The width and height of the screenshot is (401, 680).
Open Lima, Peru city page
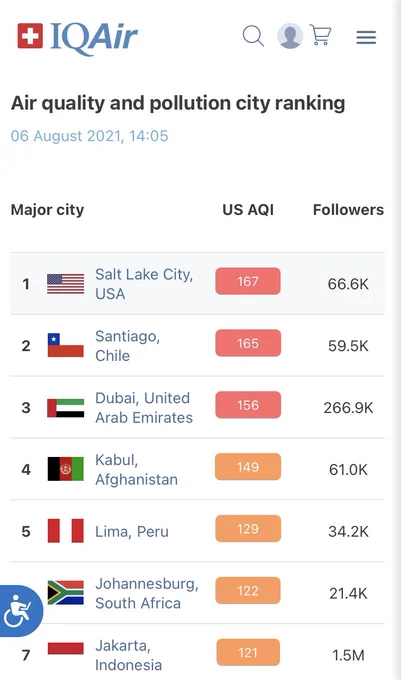click(x=132, y=531)
